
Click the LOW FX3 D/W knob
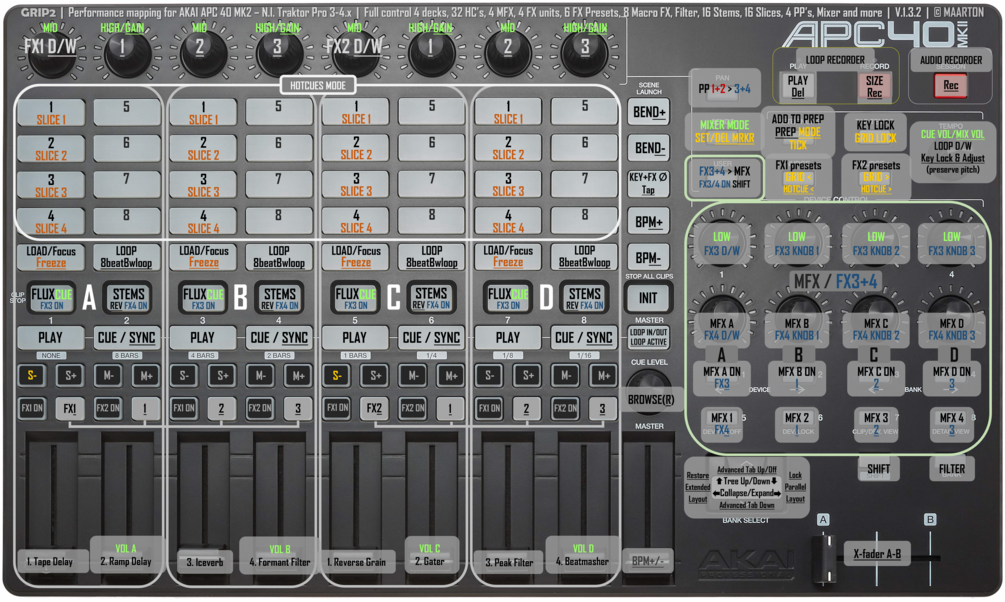722,242
